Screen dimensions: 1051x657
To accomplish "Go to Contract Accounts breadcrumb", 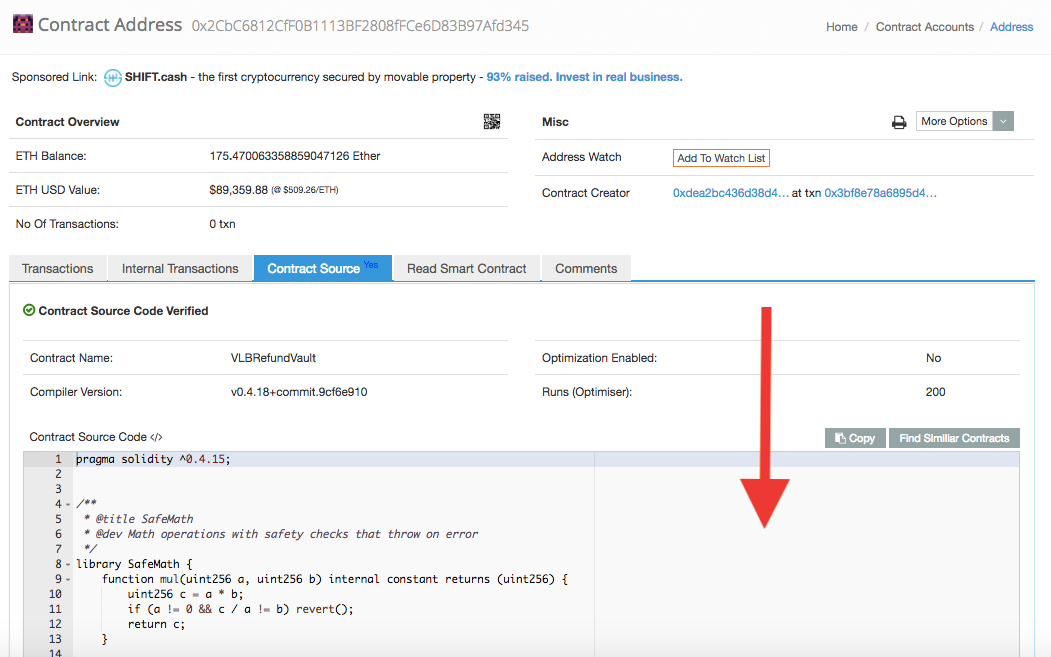I will click(x=924, y=27).
